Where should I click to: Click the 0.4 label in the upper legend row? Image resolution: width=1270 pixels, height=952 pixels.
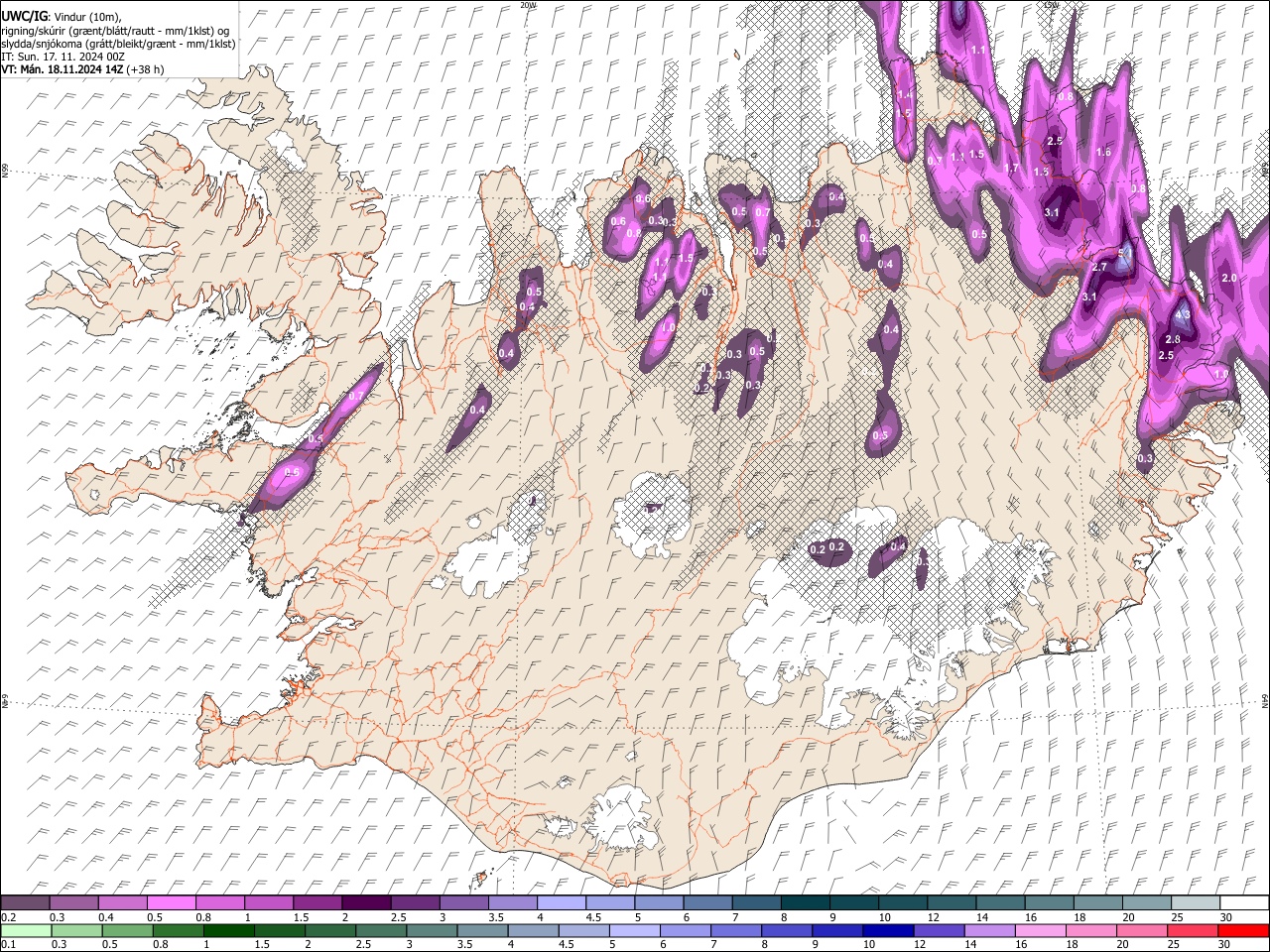tap(107, 917)
